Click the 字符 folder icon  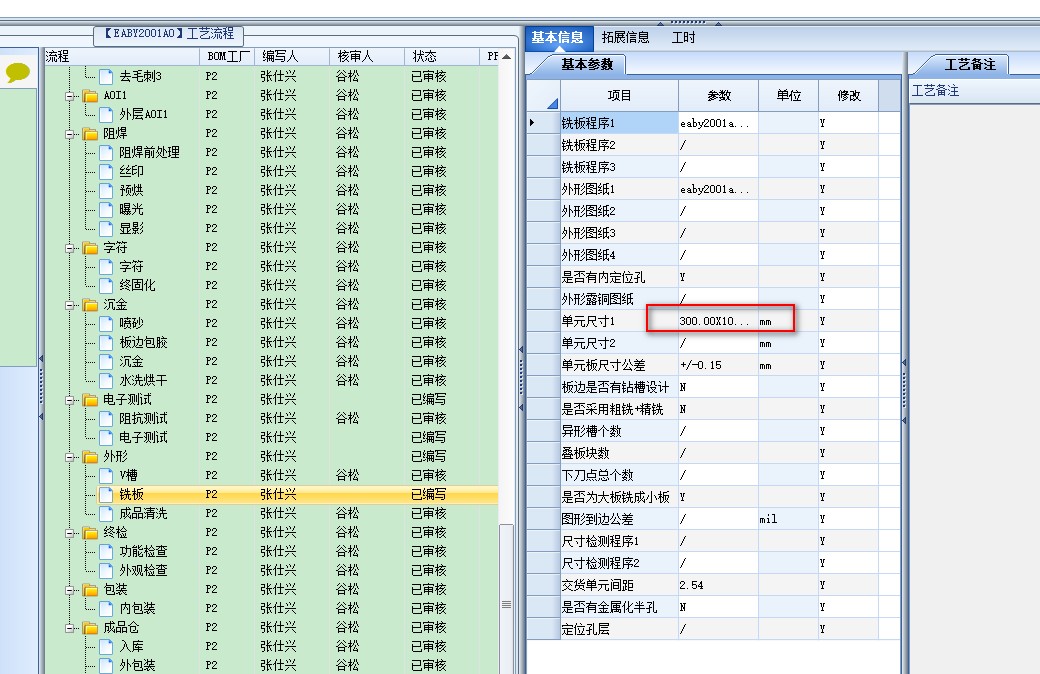pyautogui.click(x=90, y=248)
